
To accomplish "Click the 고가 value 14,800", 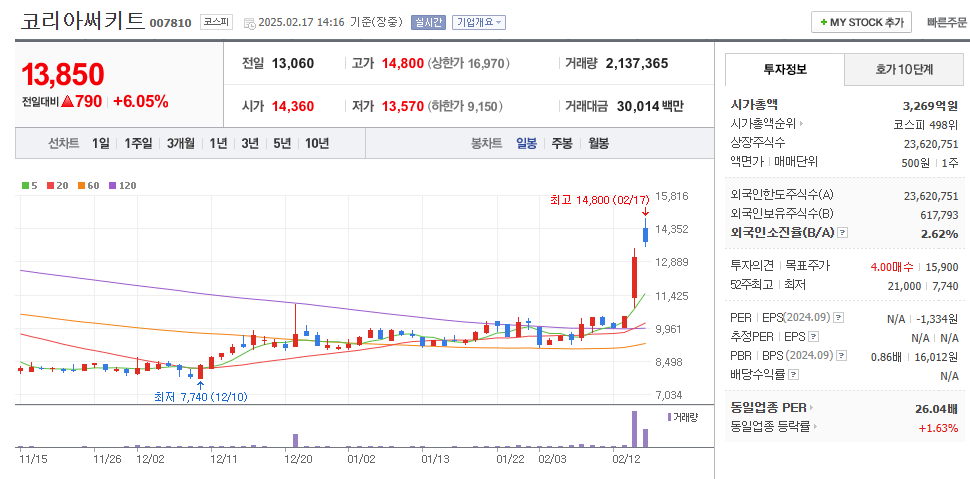I will point(403,63).
